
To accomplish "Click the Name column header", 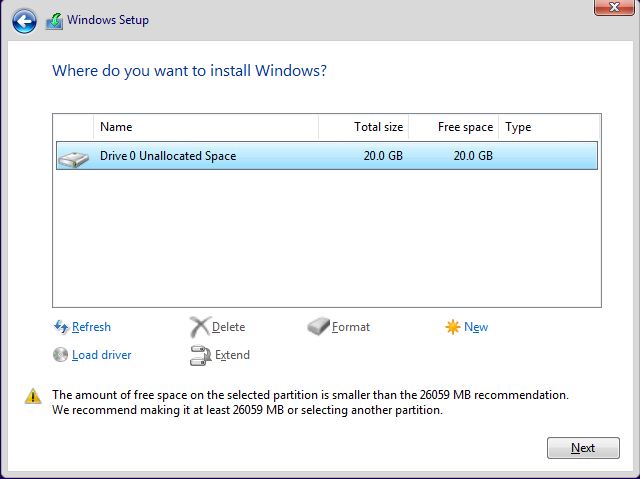I will 206,127.
